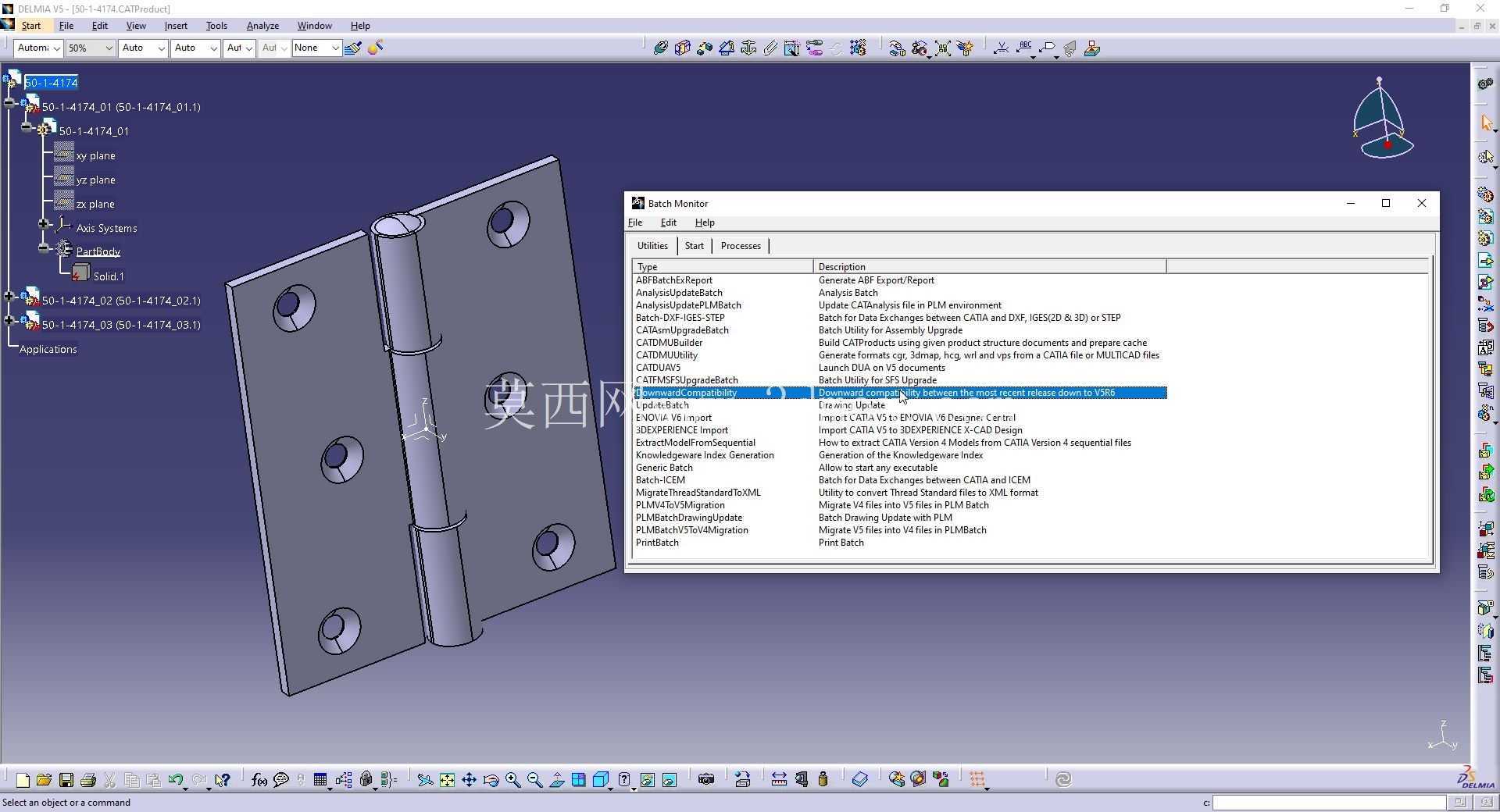Click the Capture camera icon

coord(706,779)
